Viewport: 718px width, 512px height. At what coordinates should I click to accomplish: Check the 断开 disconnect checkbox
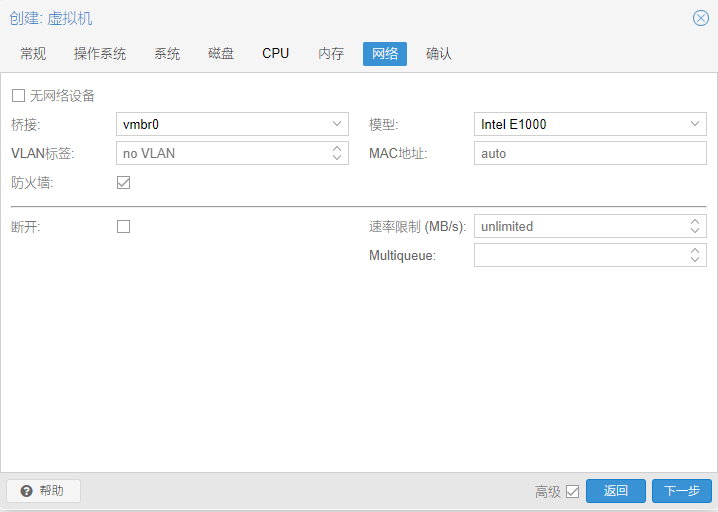124,226
